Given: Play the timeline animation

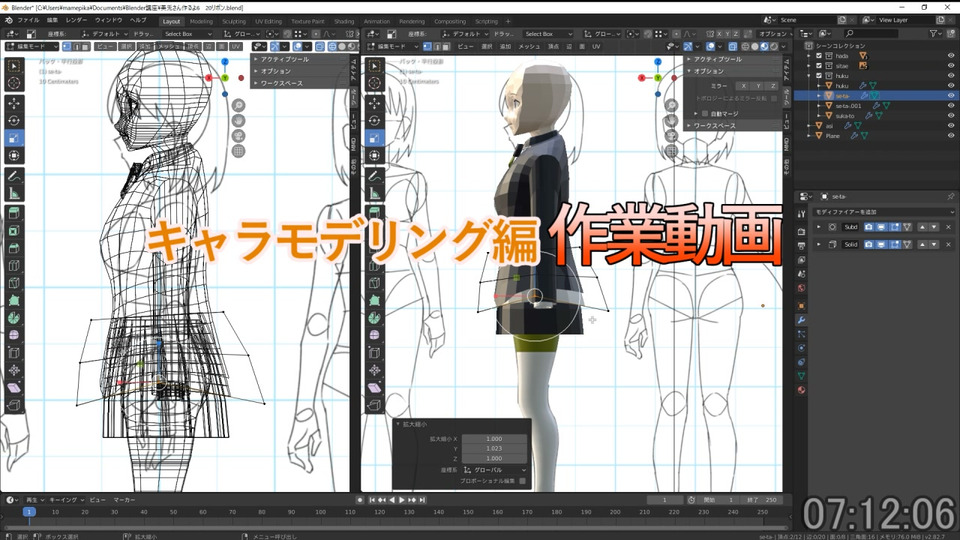Looking at the screenshot, I should click(x=402, y=500).
